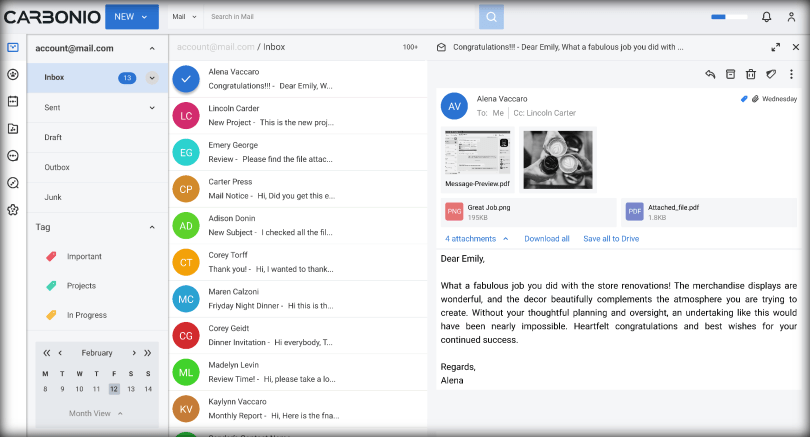Deselect the checked Alena Vaccaro email
This screenshot has width=810, height=437.
click(186, 79)
